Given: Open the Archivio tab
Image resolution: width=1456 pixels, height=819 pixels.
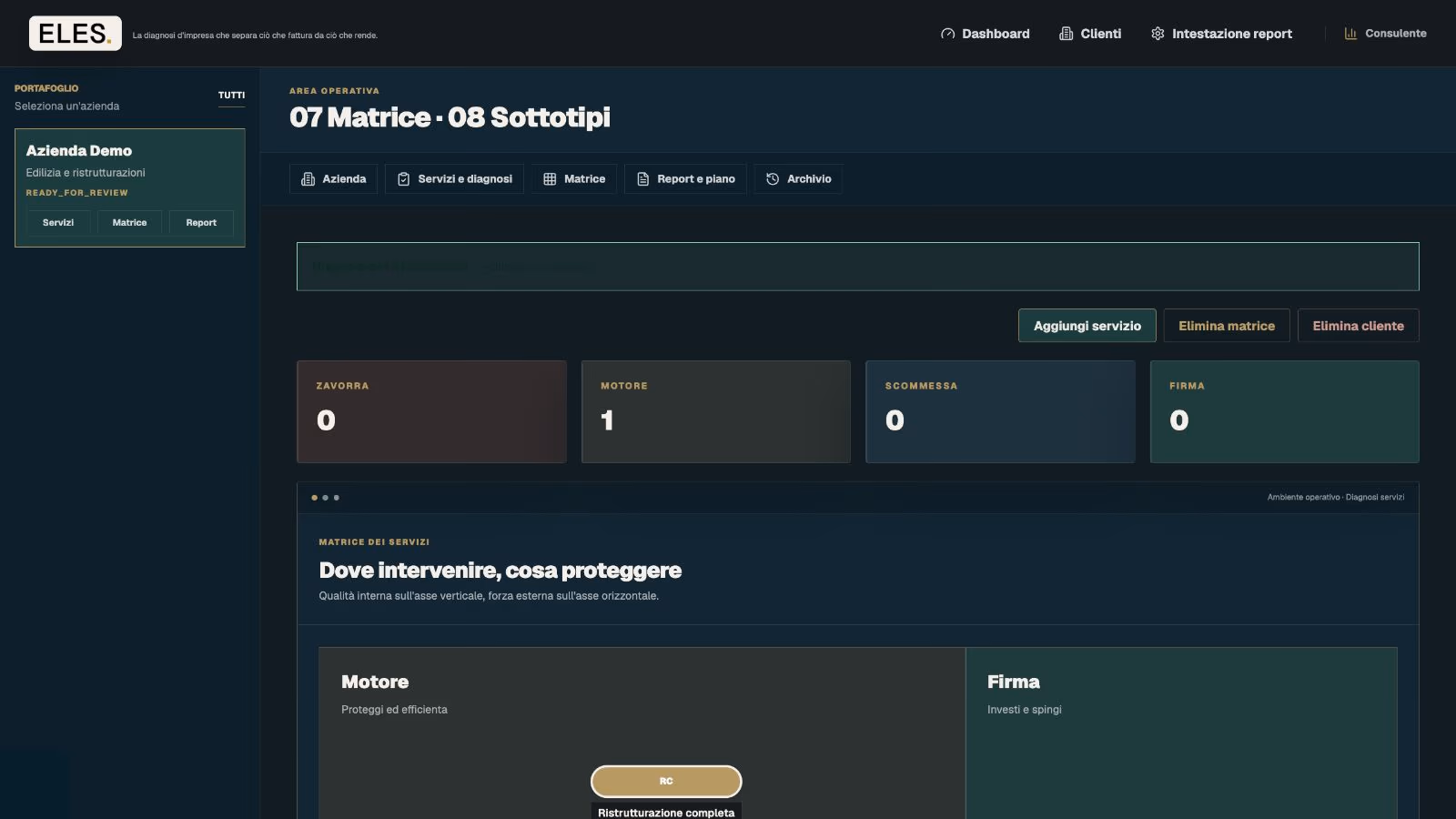Looking at the screenshot, I should coord(798,179).
